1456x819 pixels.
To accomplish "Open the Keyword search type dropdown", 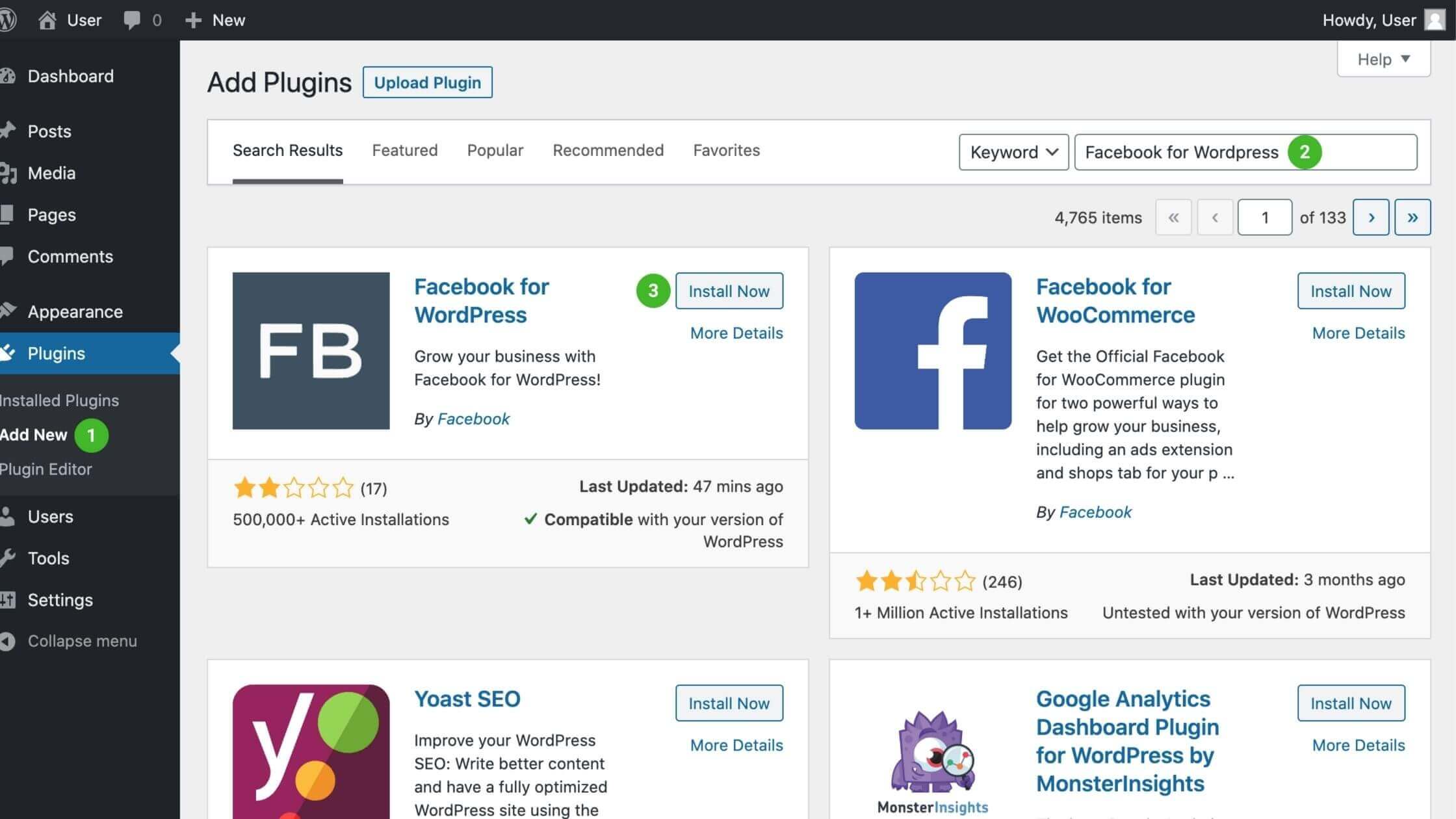I will pyautogui.click(x=1013, y=152).
